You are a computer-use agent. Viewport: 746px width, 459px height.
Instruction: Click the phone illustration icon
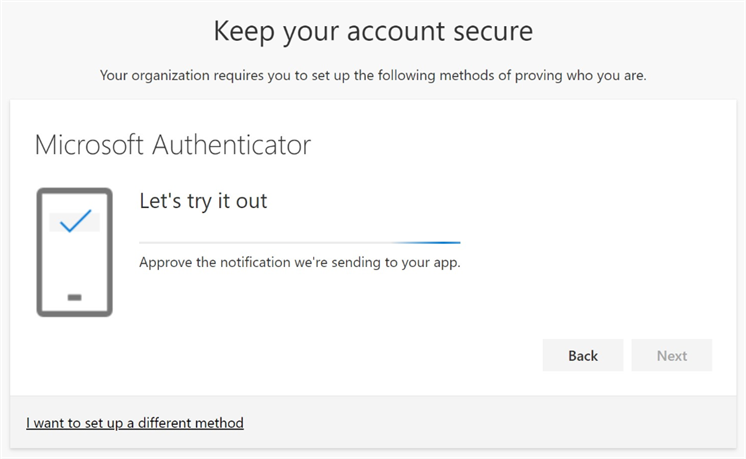74,252
